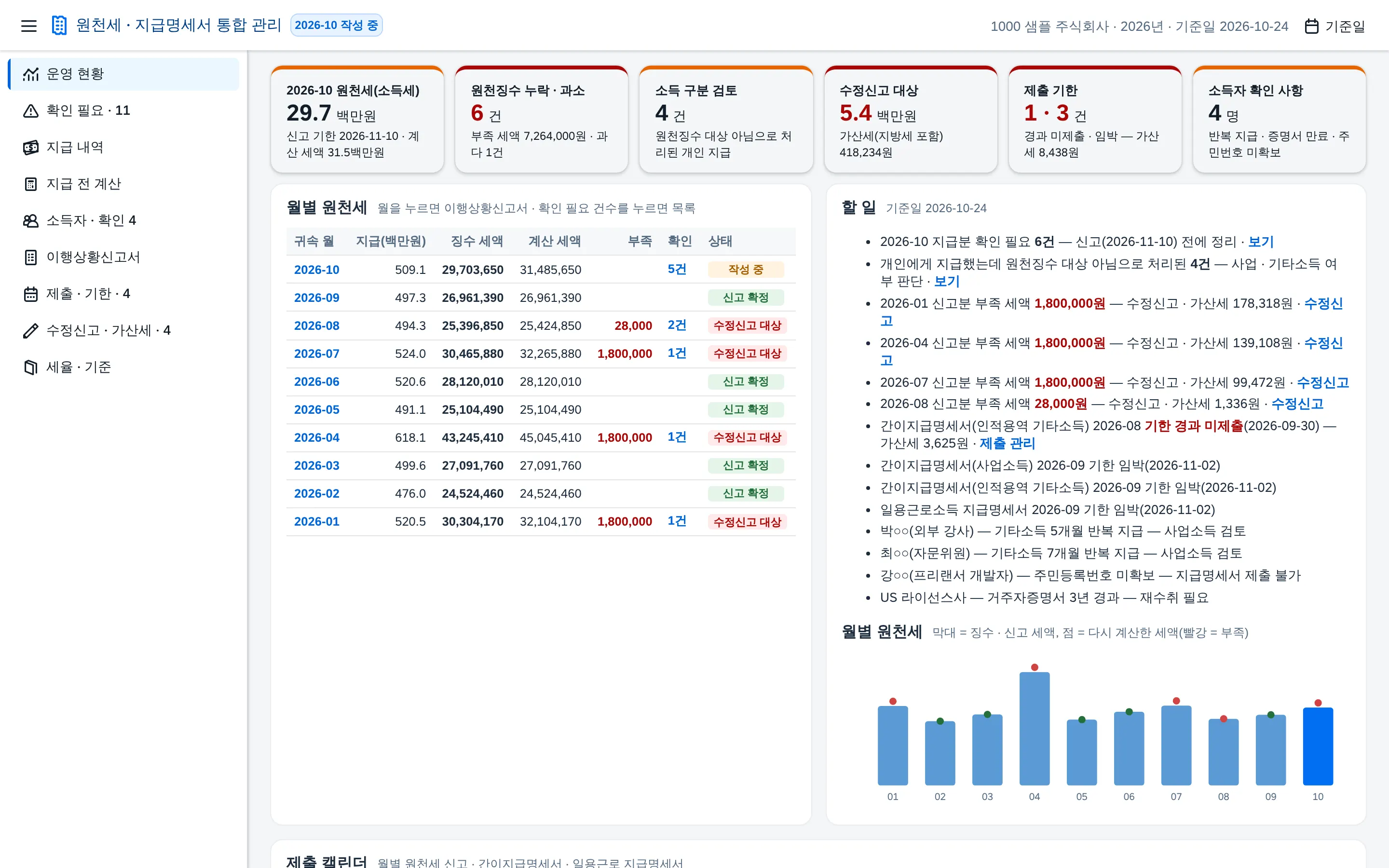Screen dimensions: 1389x868
Task: Click the 제출 관리 link in the task list
Action: point(1007,443)
